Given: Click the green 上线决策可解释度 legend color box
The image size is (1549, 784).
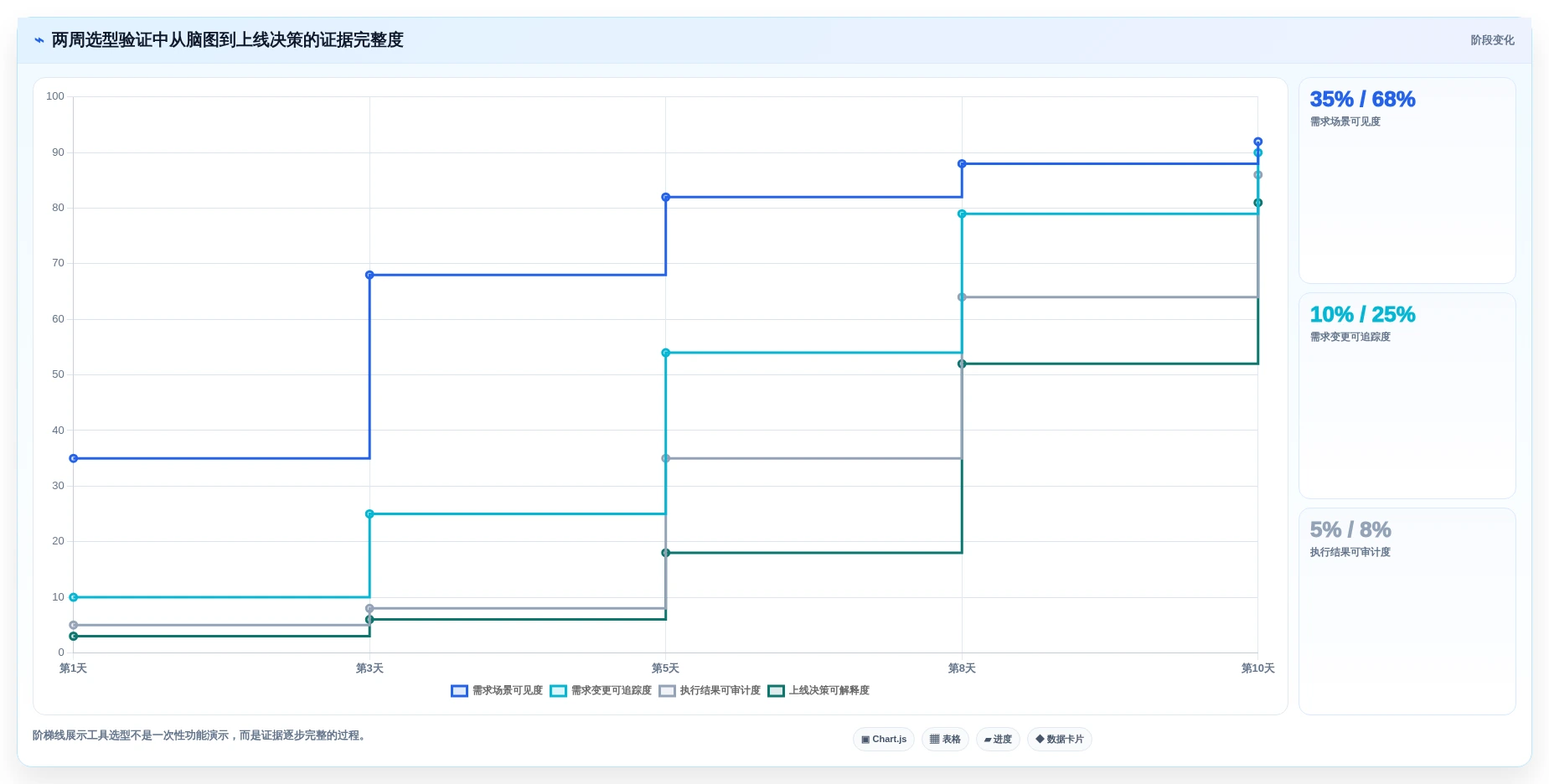Looking at the screenshot, I should coord(776,691).
